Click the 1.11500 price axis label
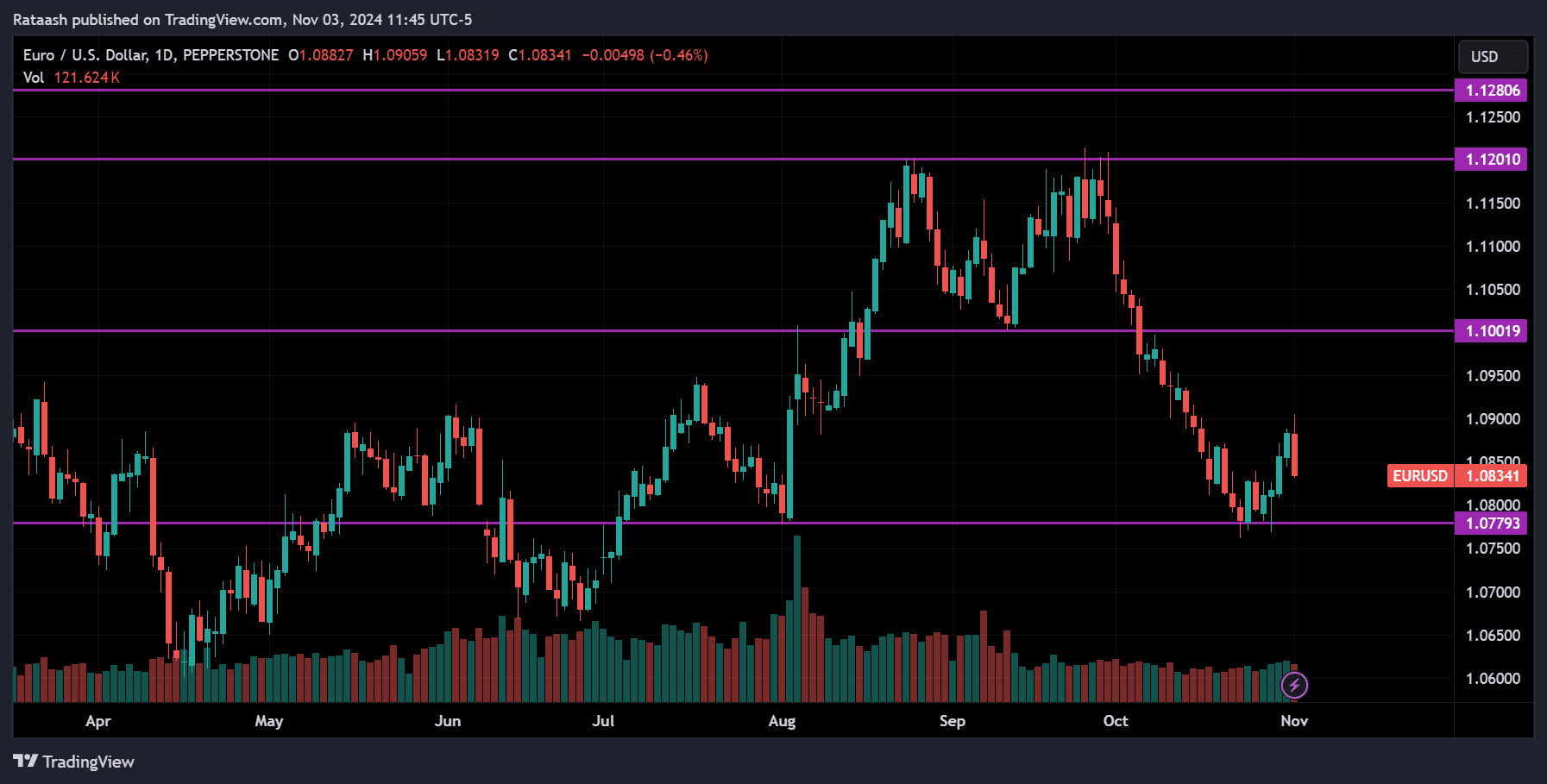Image resolution: width=1547 pixels, height=784 pixels. [x=1493, y=204]
